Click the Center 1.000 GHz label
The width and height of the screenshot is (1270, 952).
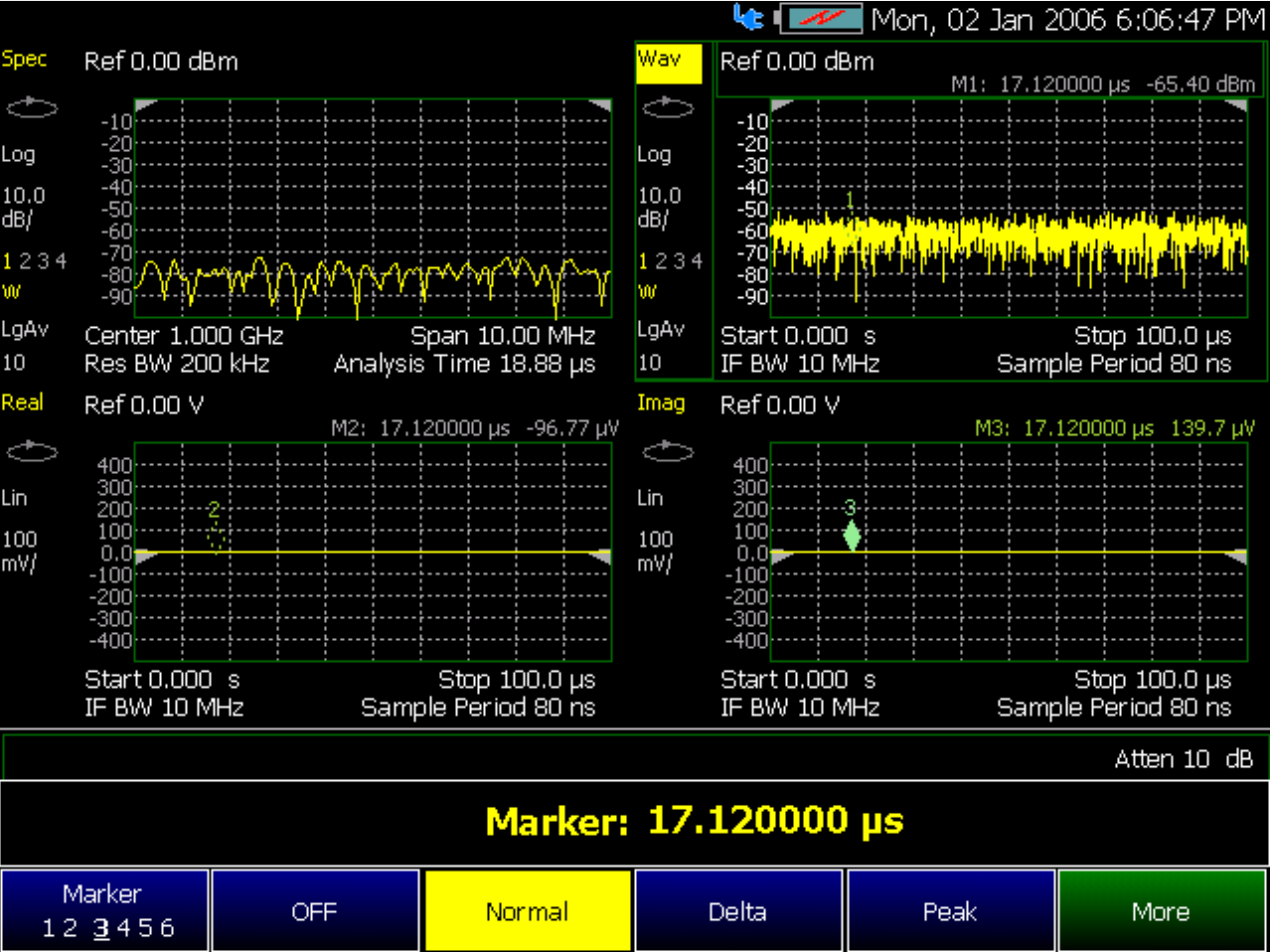pos(184,336)
